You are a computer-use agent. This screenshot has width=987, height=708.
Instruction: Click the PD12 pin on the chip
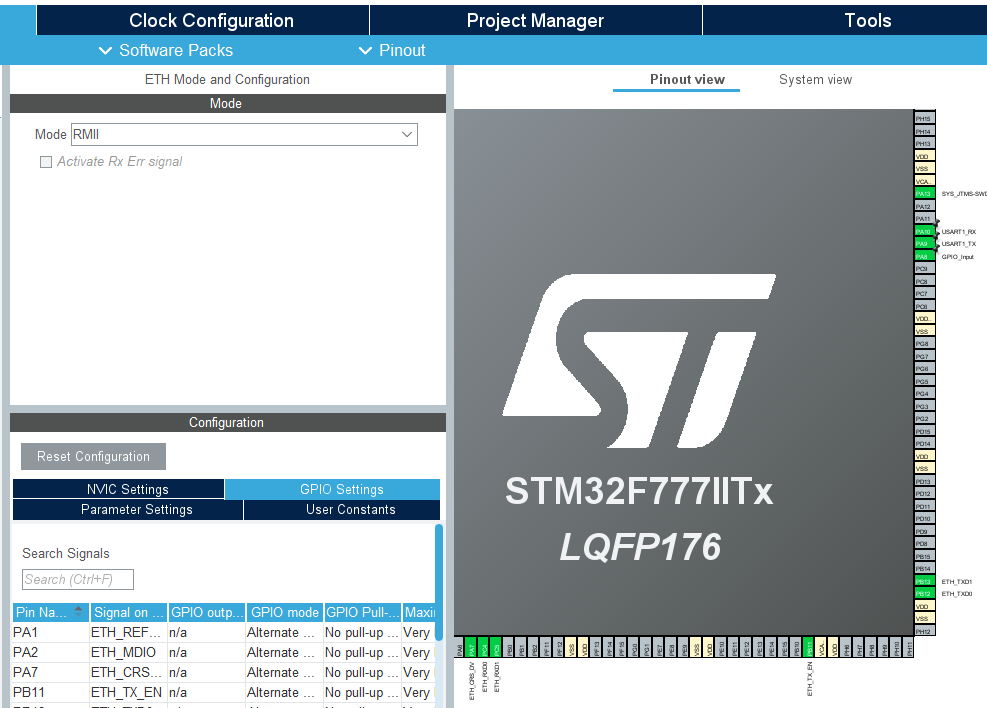click(x=924, y=493)
